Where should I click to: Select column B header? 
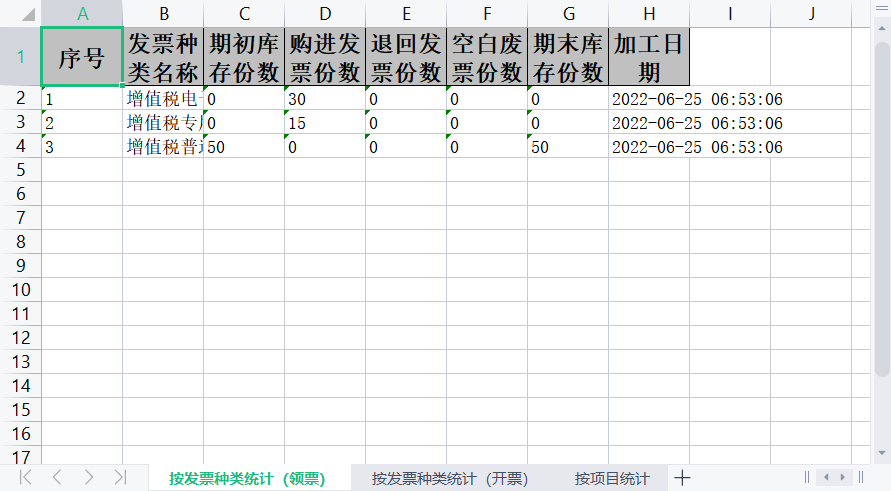(x=163, y=14)
